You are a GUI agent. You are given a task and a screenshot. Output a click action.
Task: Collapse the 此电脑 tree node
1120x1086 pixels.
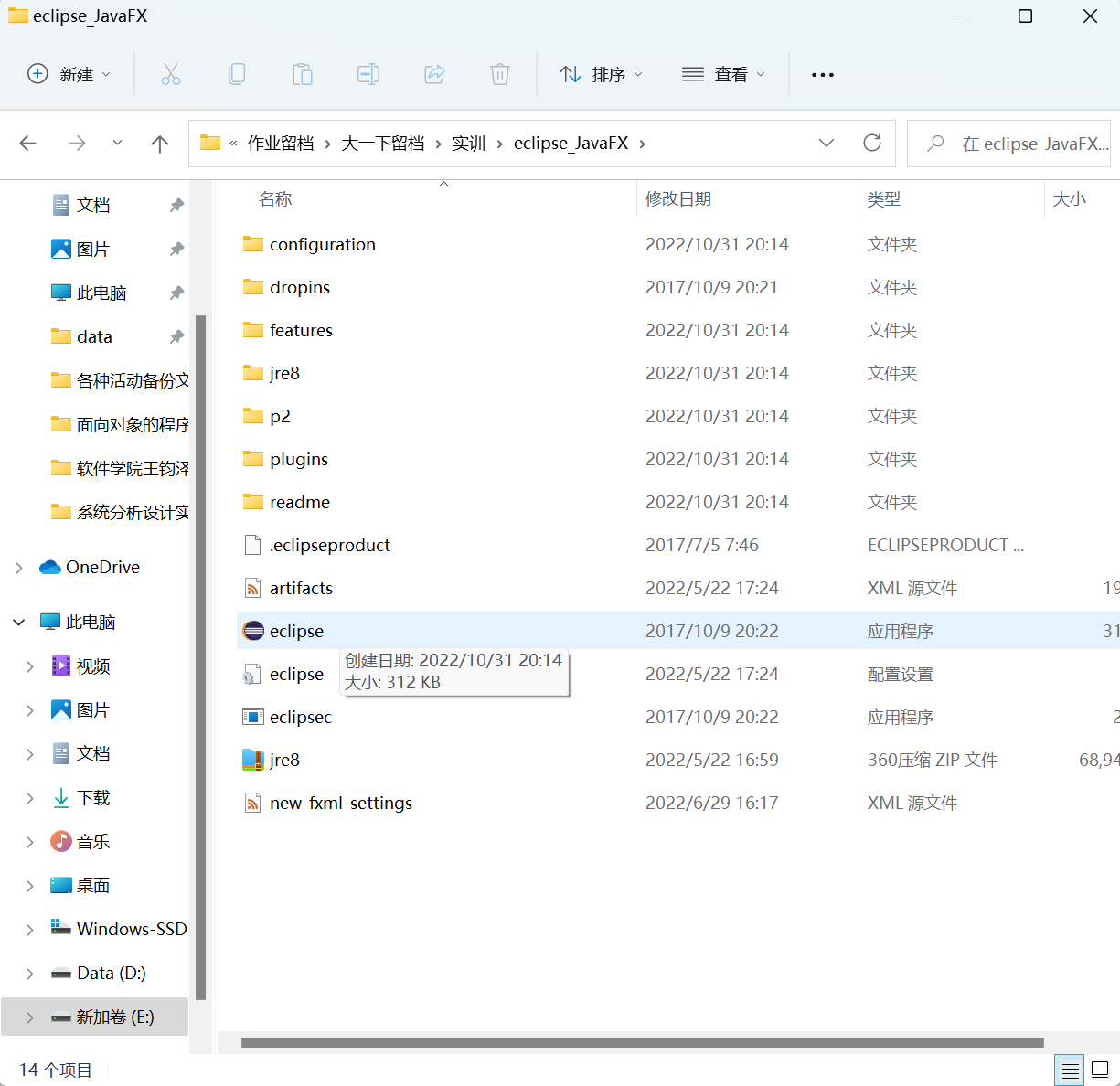(19, 623)
